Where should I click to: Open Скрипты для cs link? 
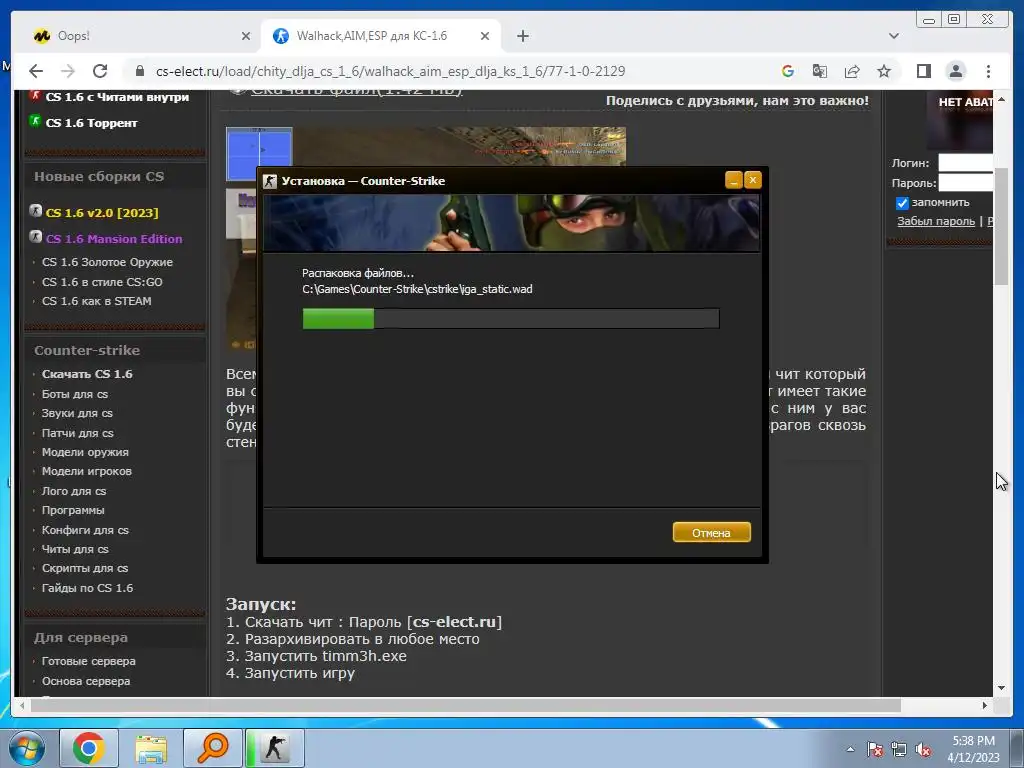[x=85, y=568]
